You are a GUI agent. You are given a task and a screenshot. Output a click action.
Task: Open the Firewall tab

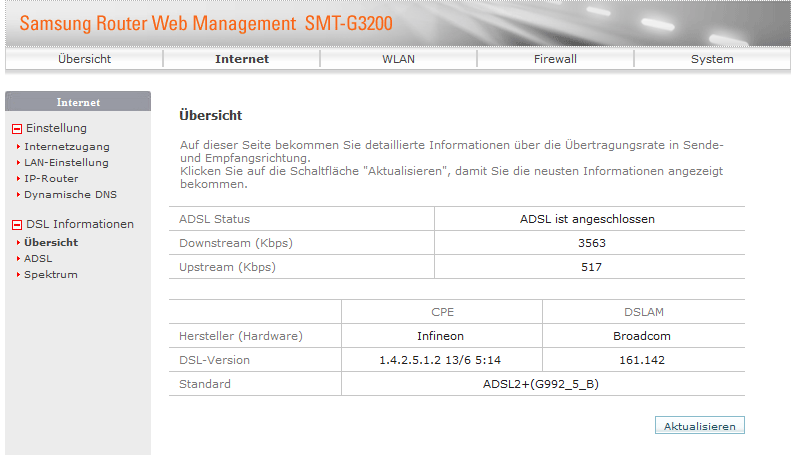(555, 59)
